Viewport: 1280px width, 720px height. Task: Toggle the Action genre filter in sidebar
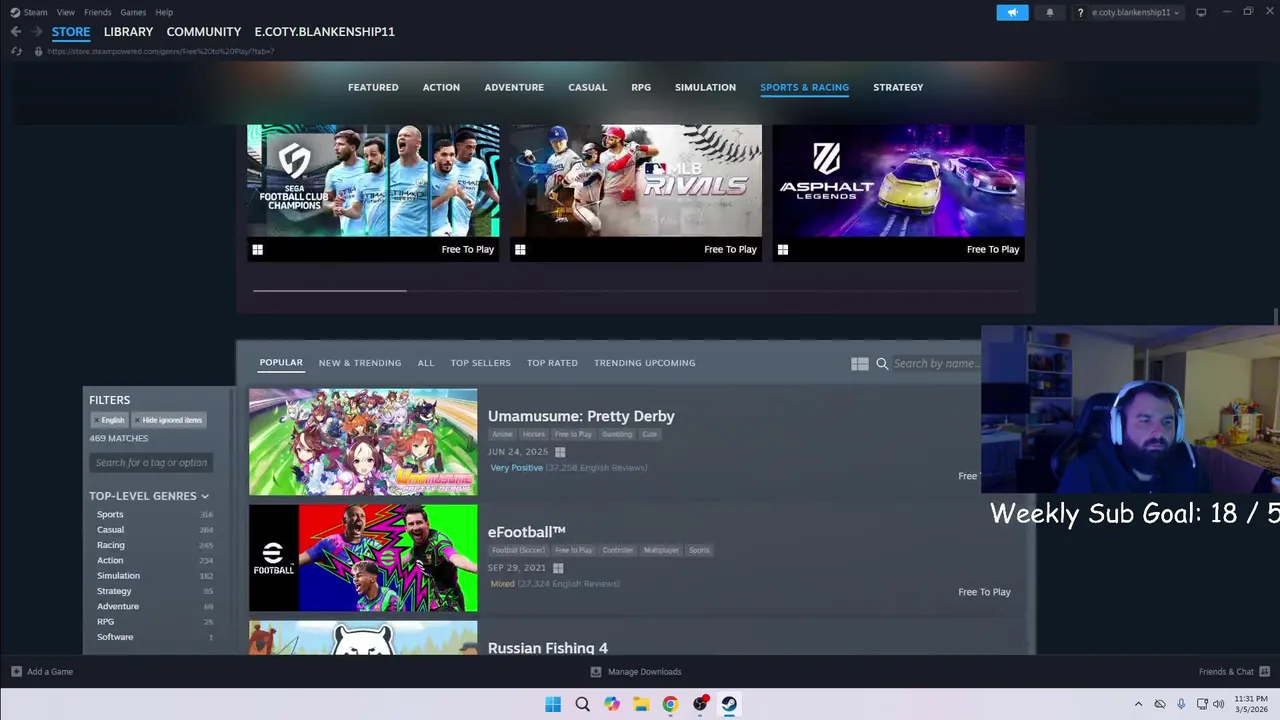pos(110,560)
